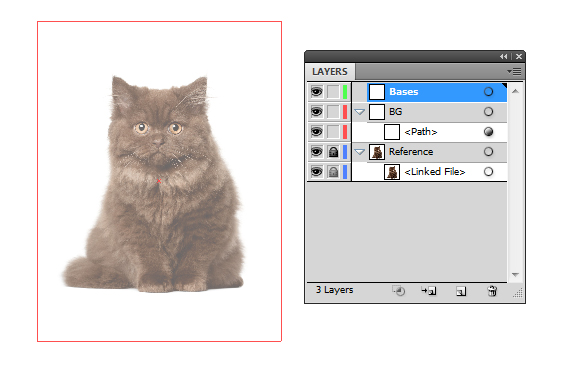Click the <Path> target circle
The image size is (564, 366).
coord(488,132)
